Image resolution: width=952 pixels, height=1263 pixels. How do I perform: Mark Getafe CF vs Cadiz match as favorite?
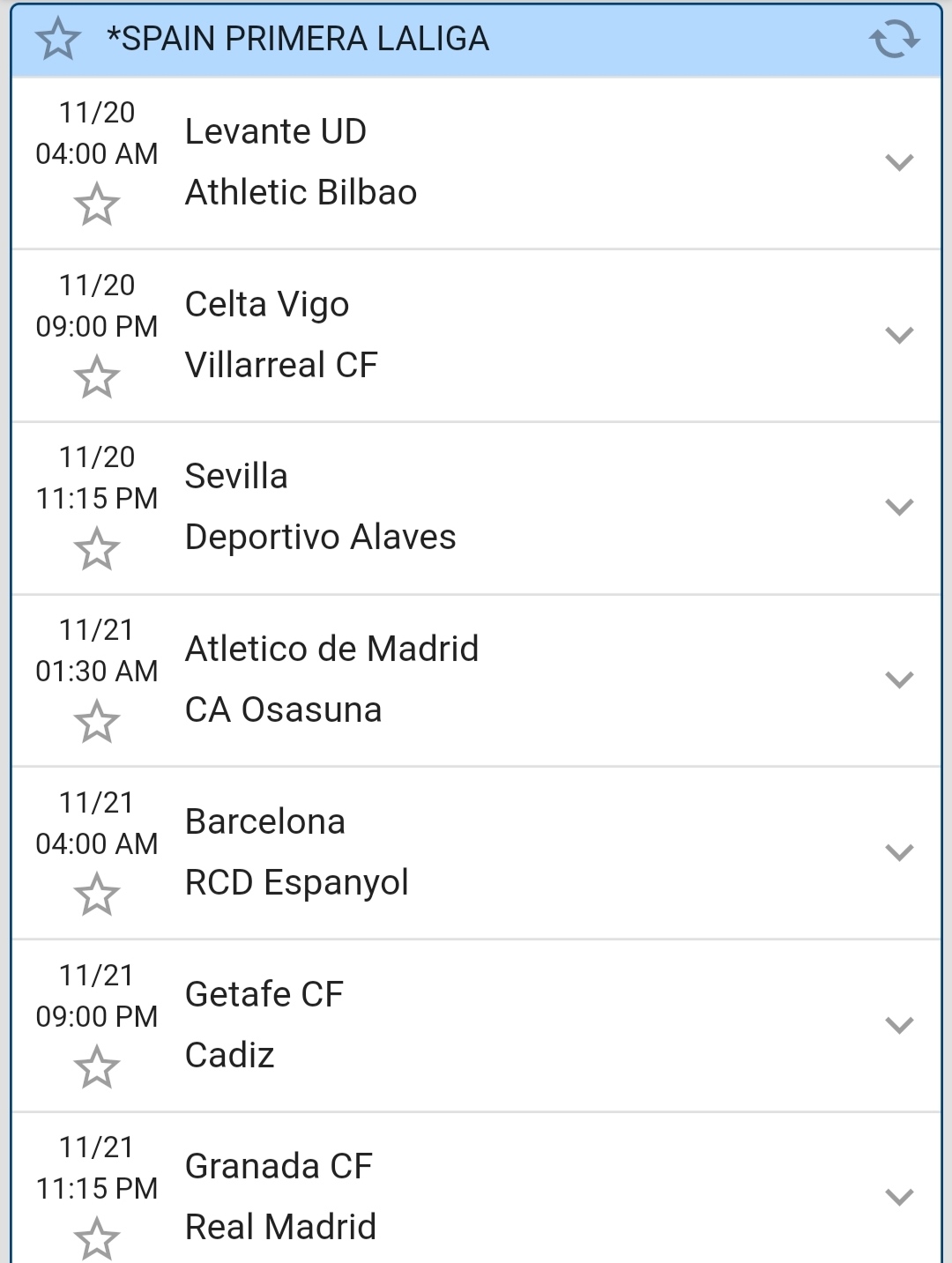point(96,1067)
